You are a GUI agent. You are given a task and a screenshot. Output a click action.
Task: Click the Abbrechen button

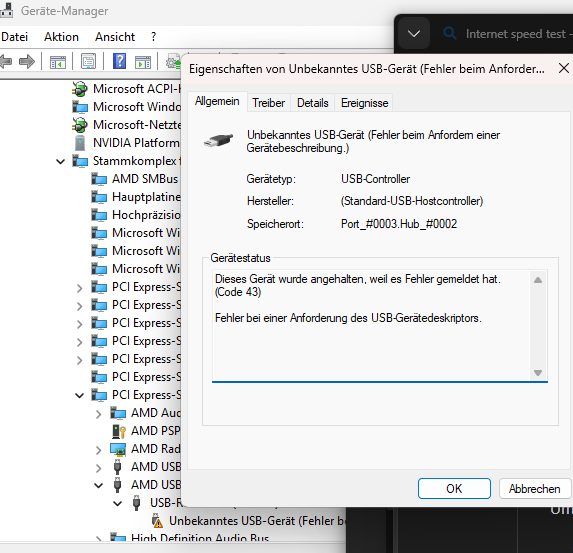tap(535, 489)
